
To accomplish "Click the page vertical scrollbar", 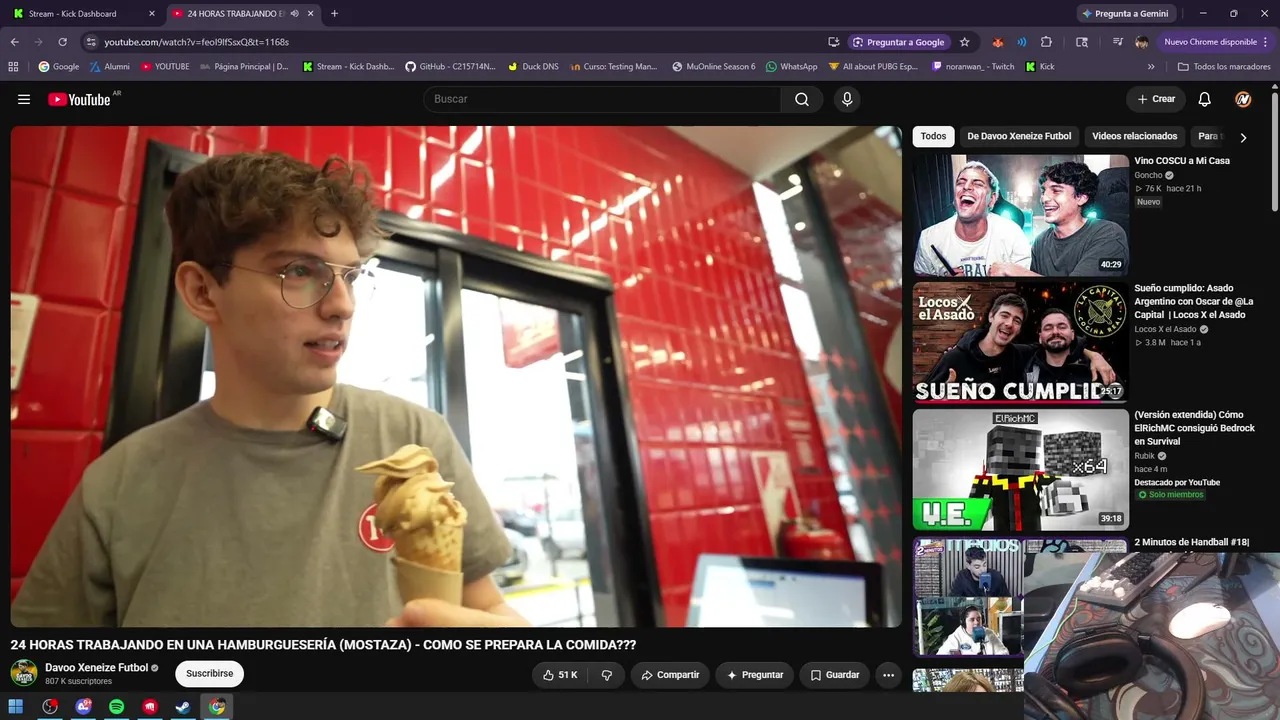I will (x=1275, y=150).
